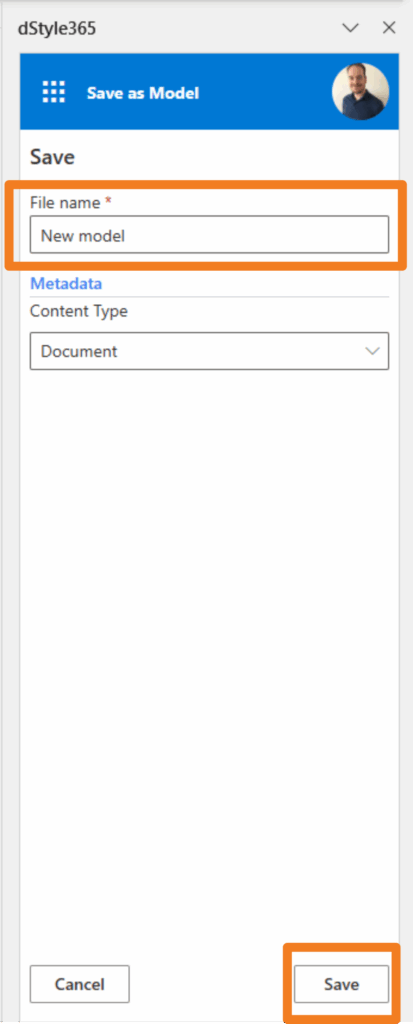Click the Save button at bottom right
The image size is (413, 1024).
(x=341, y=984)
